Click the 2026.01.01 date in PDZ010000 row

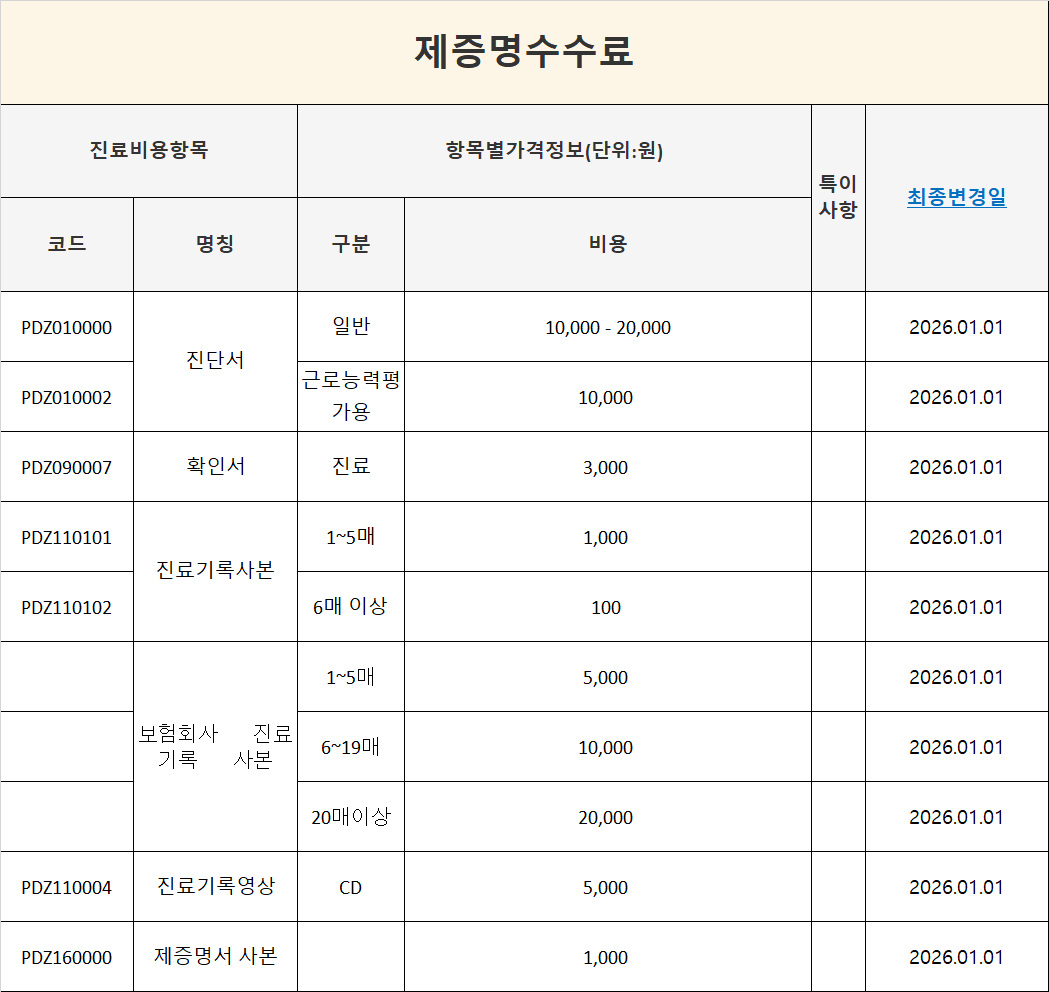pos(957,327)
